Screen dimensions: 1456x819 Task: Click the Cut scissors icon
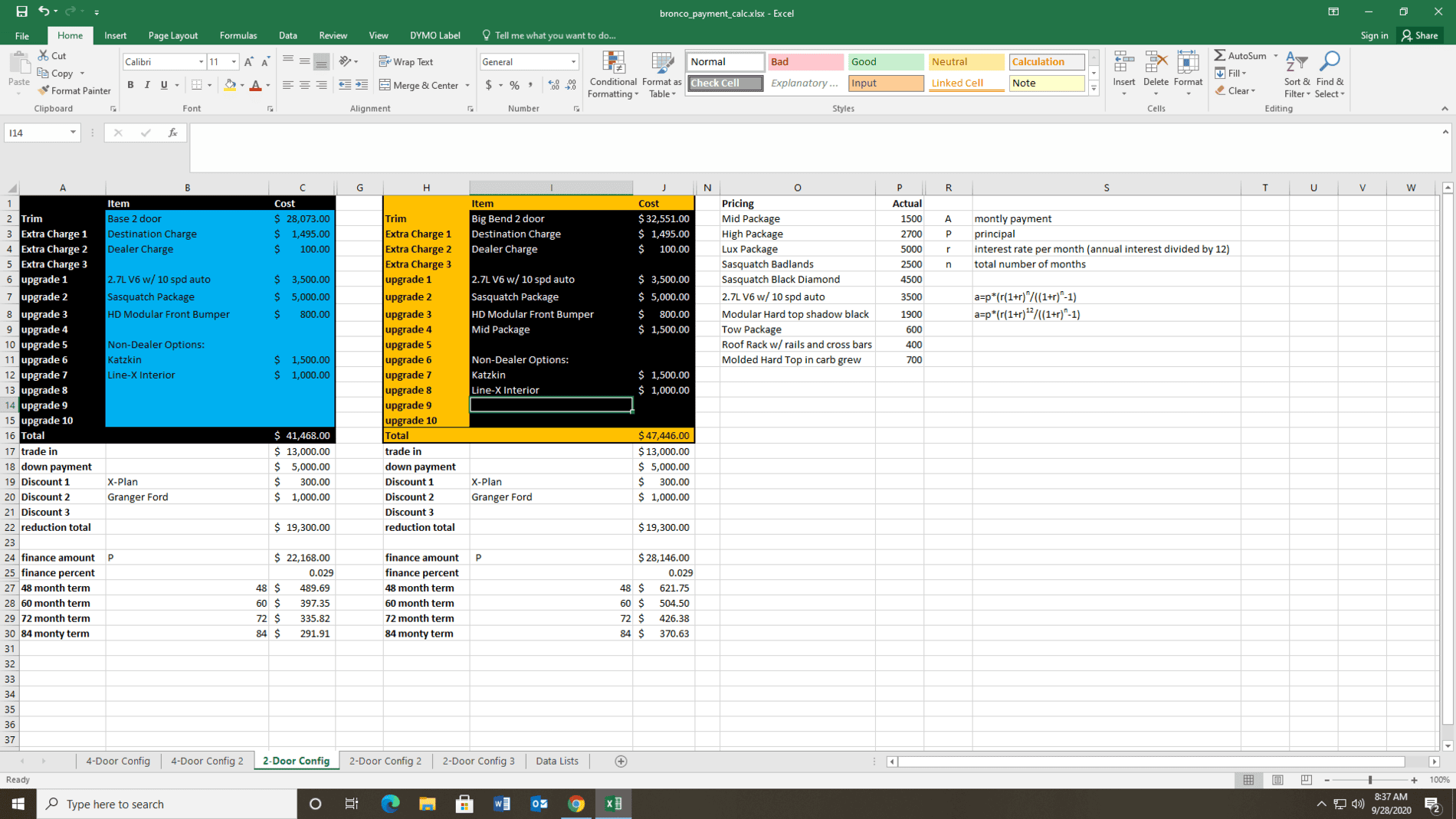pos(44,55)
